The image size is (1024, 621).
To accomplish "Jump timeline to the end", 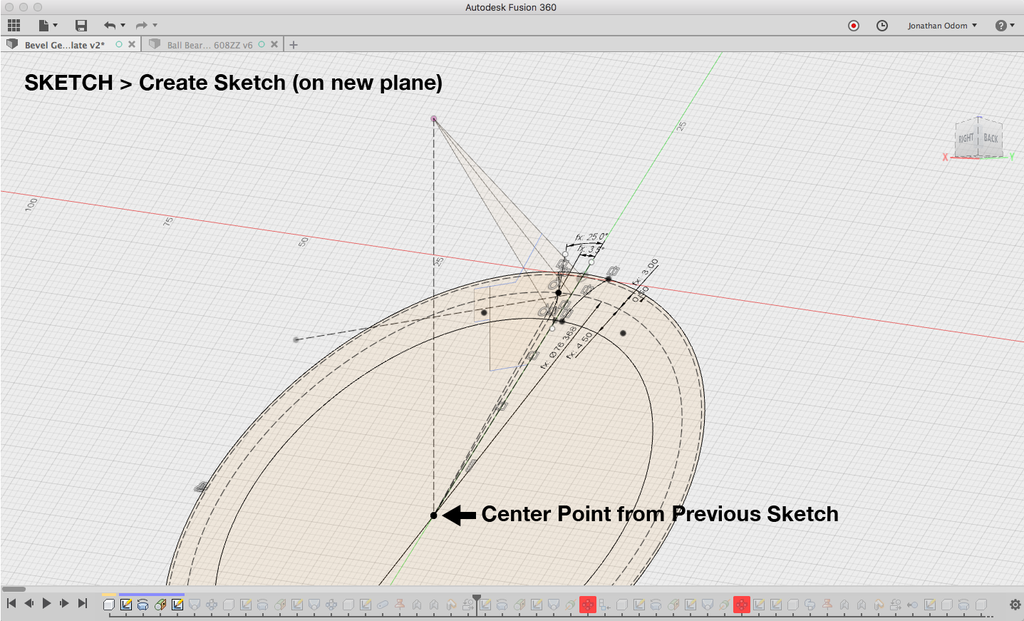I will (82, 603).
